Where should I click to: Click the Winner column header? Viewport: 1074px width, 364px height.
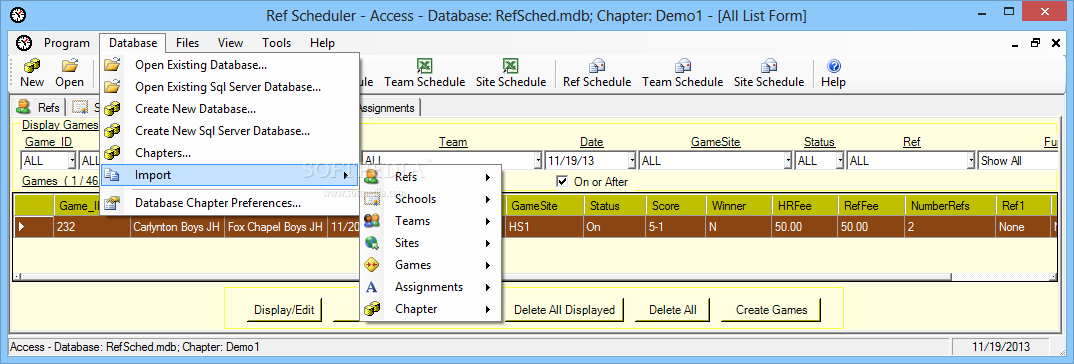[738, 206]
